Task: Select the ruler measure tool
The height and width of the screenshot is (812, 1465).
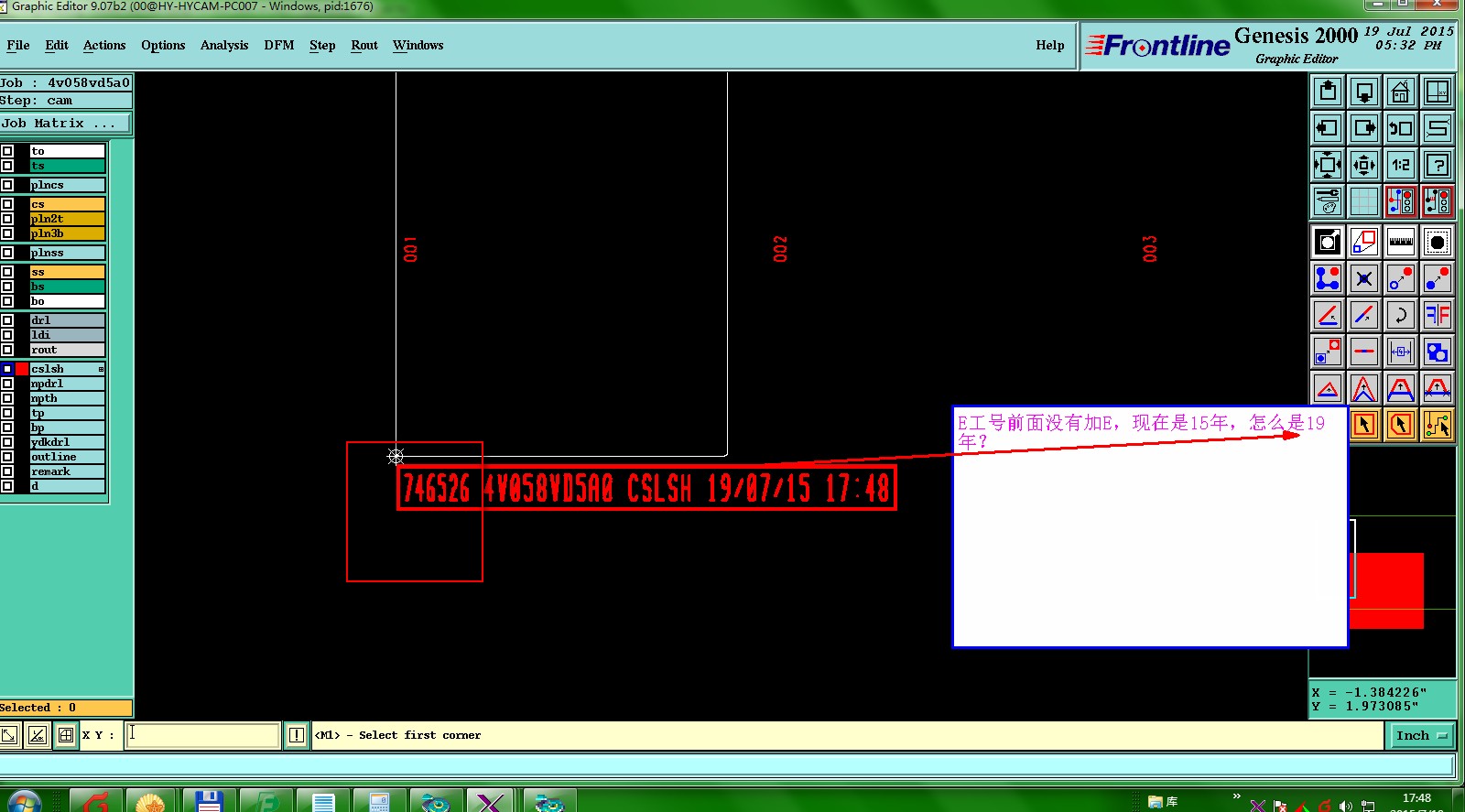Action: (1401, 242)
